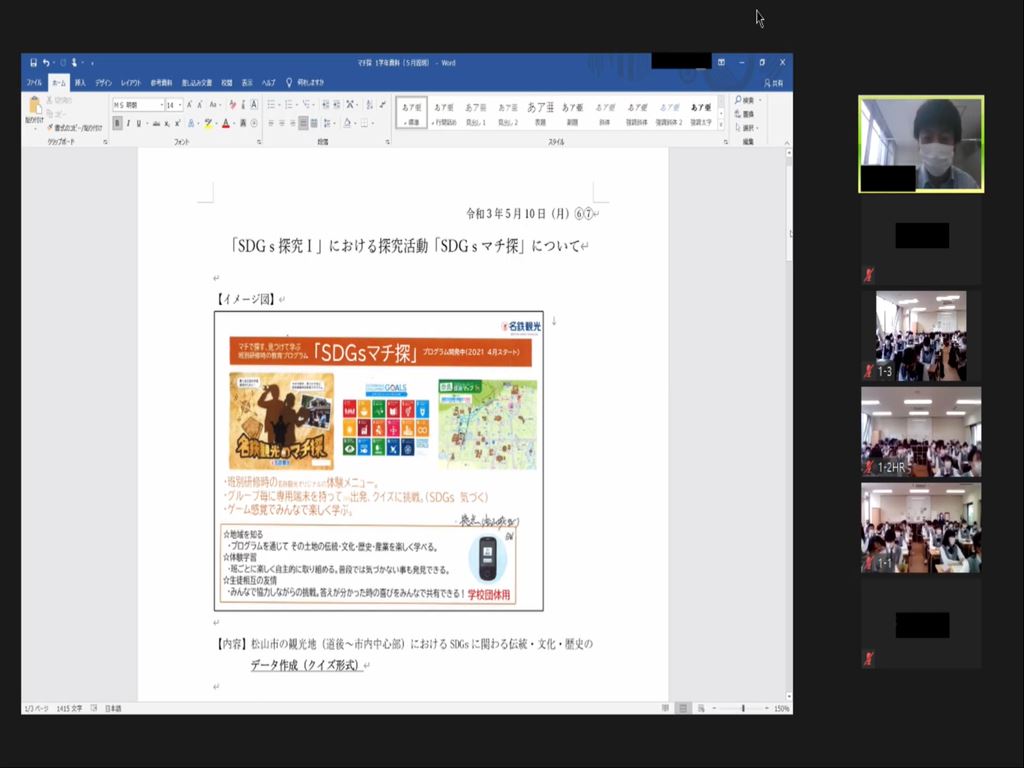
Task: Decrease paragraph indent
Action: tap(325, 104)
